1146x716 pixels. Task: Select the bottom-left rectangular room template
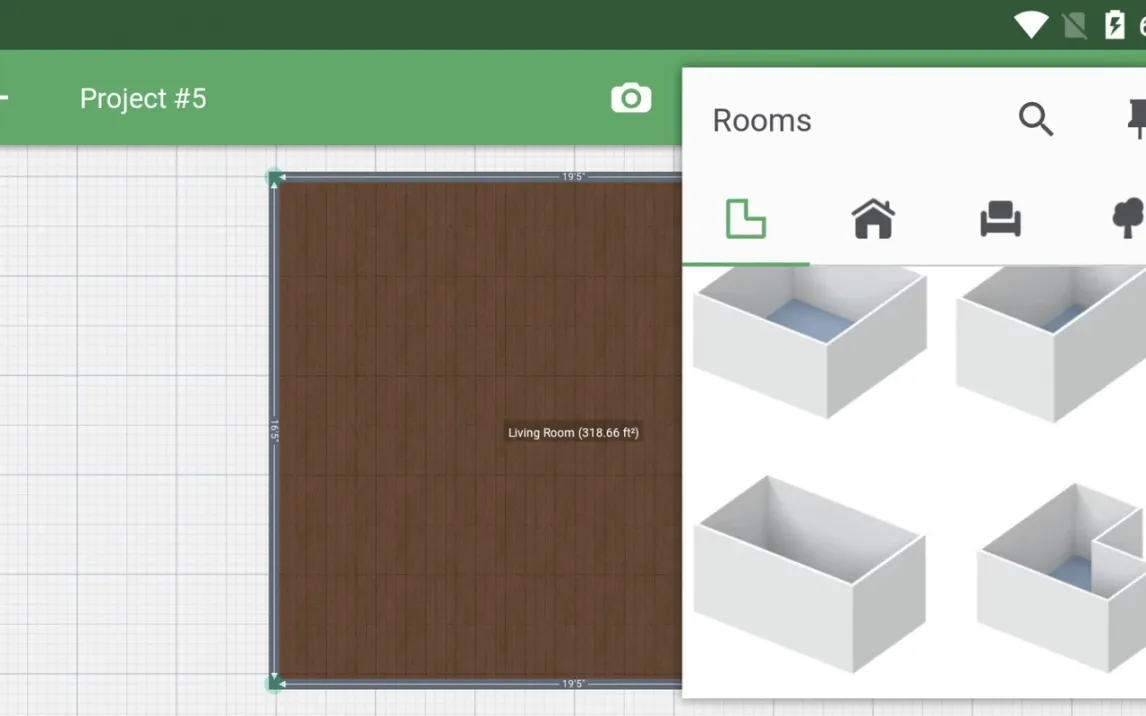[x=810, y=570]
